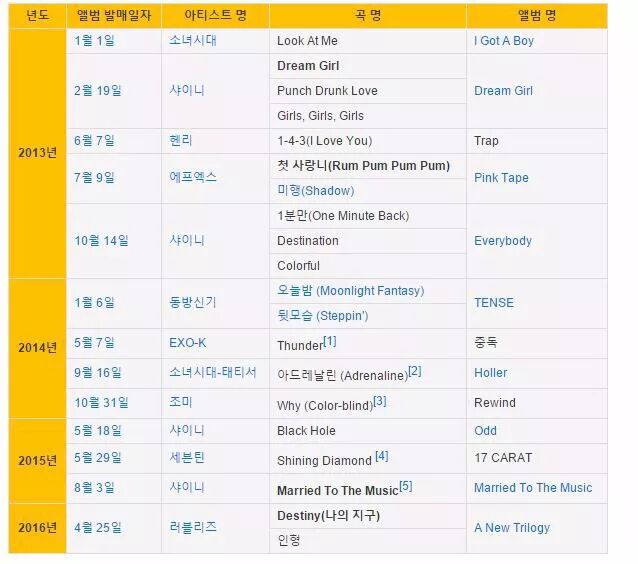Select the Black Hole song cell
Image resolution: width=638 pixels, height=564 pixels.
pyautogui.click(x=368, y=431)
